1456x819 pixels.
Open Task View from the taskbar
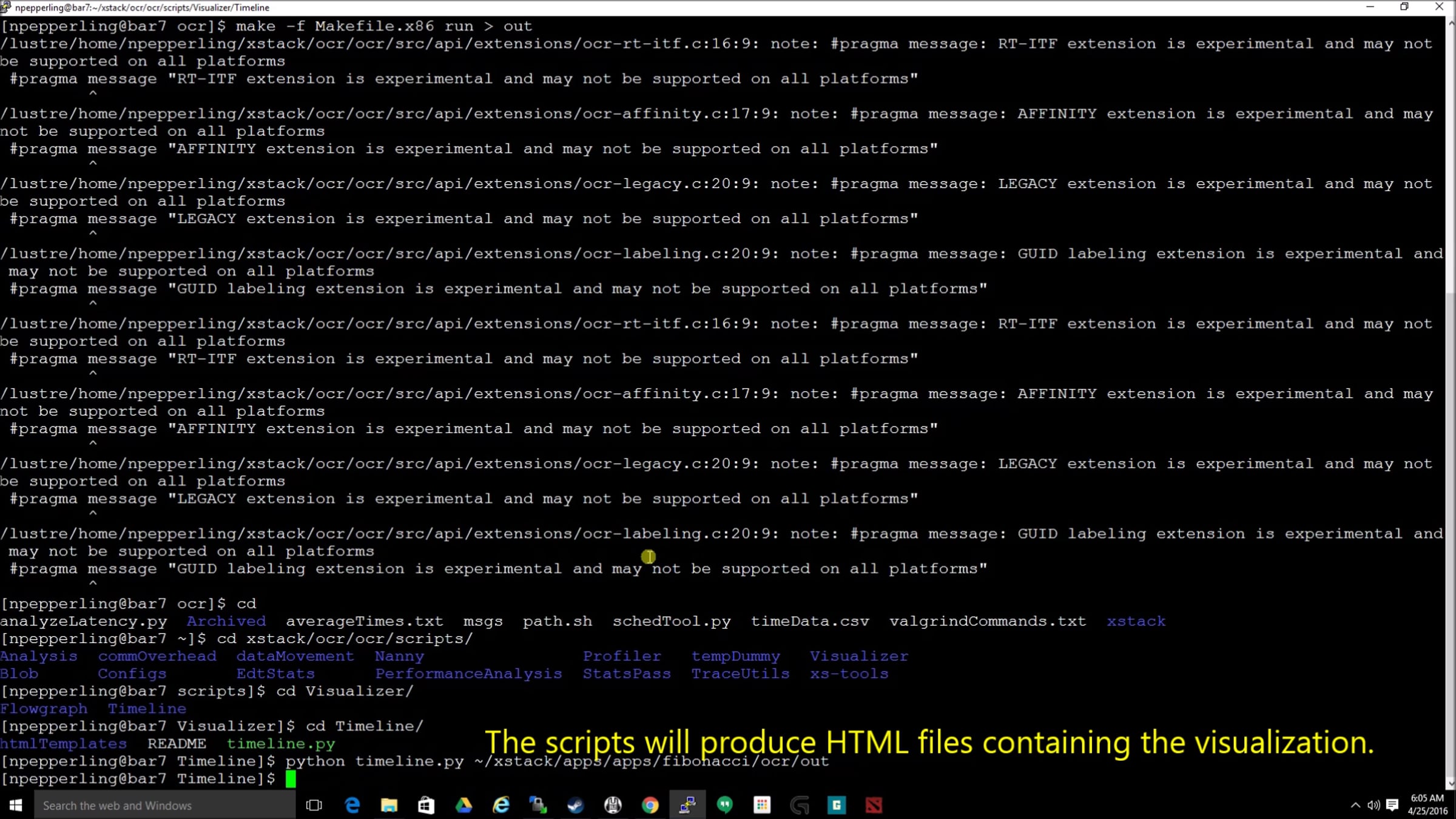click(314, 805)
